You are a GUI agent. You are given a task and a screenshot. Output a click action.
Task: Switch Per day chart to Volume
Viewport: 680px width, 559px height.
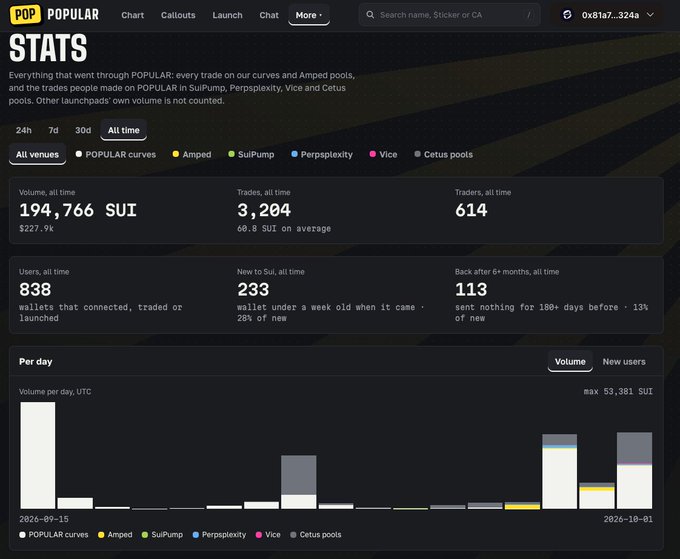570,361
